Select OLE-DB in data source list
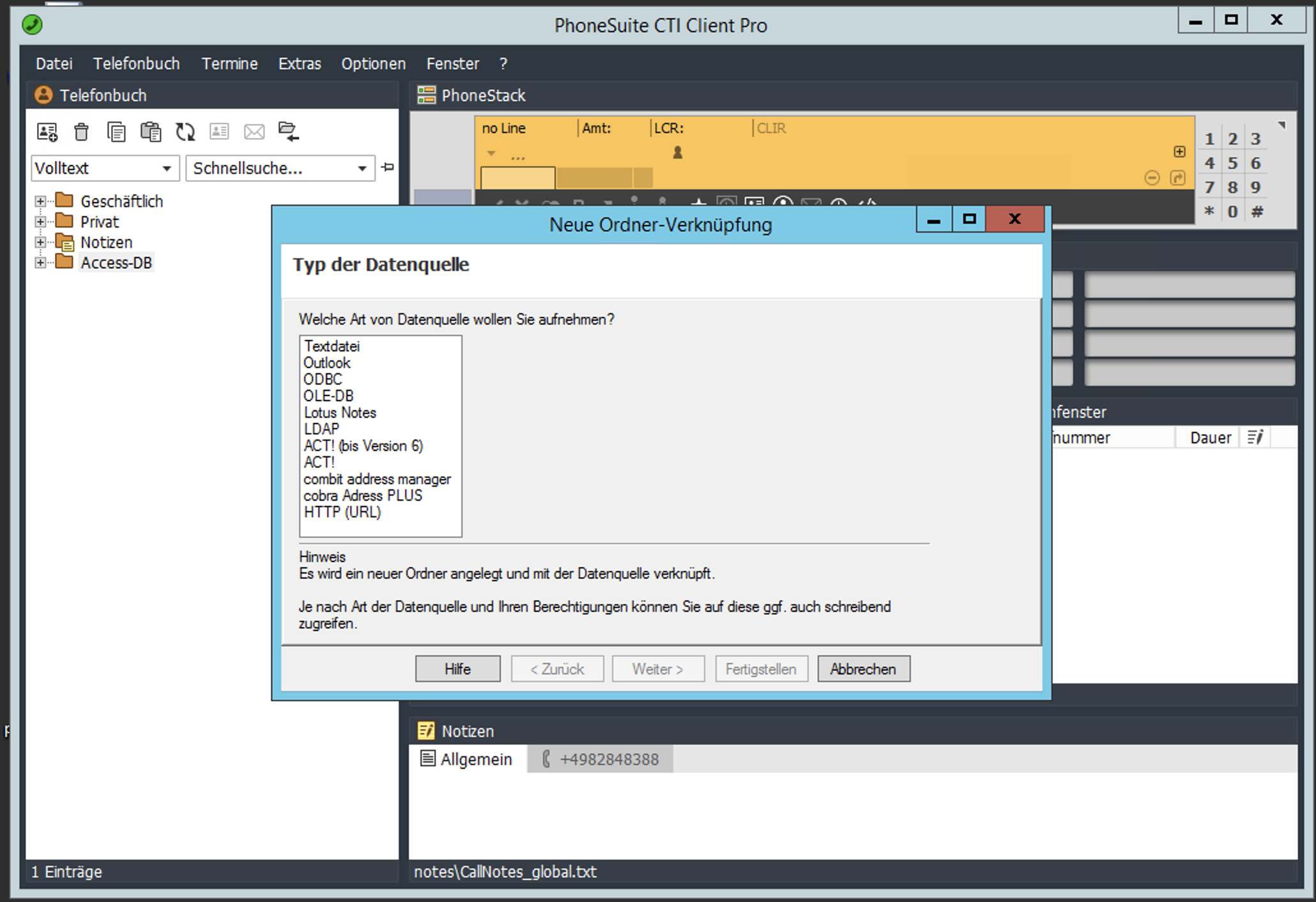Viewport: 1316px width, 902px height. coord(328,396)
